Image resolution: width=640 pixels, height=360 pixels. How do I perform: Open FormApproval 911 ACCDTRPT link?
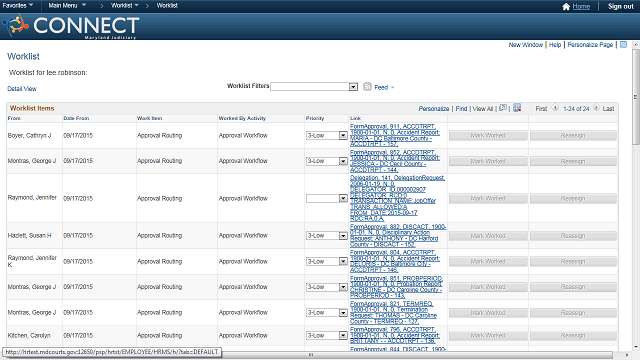(395, 135)
